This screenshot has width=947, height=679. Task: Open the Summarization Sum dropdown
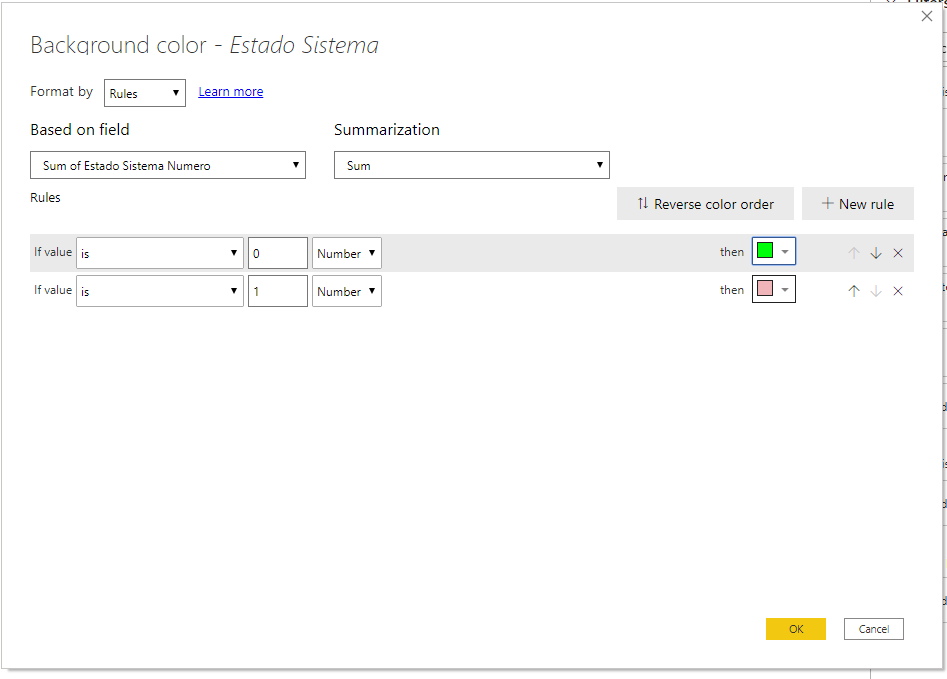point(472,165)
